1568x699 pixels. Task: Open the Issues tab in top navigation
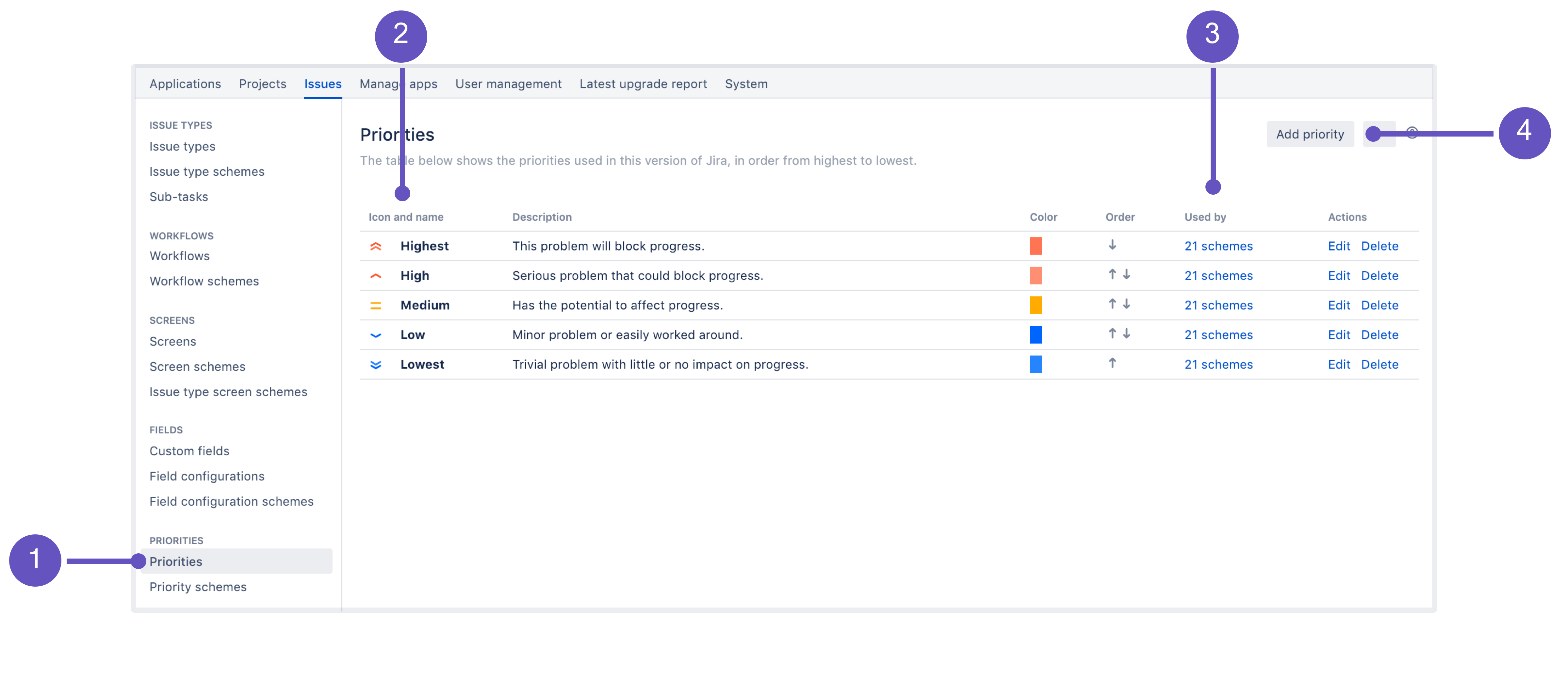(x=322, y=83)
